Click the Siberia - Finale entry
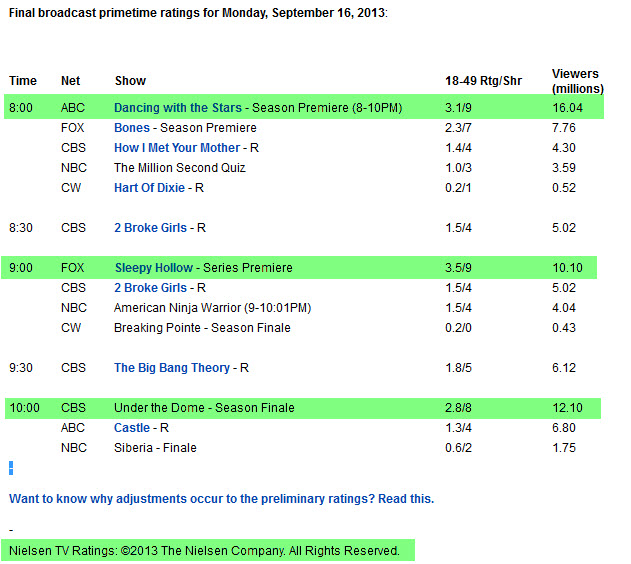This screenshot has width=631, height=564. (x=155, y=448)
